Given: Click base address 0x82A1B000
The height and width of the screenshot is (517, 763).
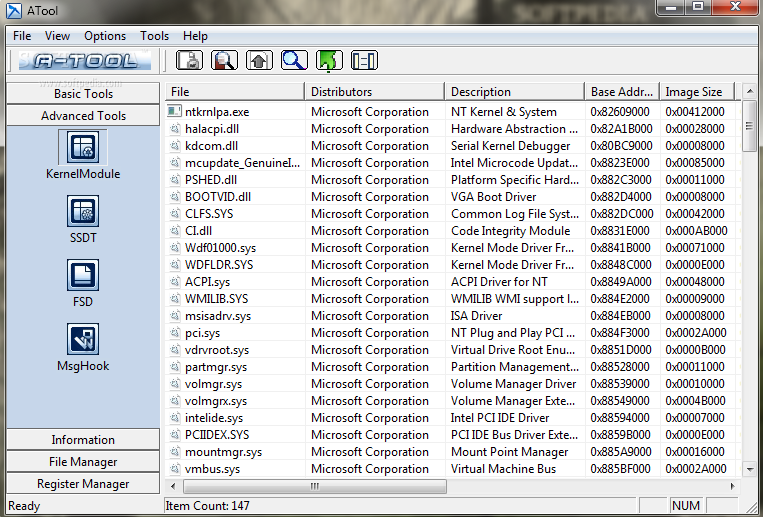Looking at the screenshot, I should [x=621, y=129].
